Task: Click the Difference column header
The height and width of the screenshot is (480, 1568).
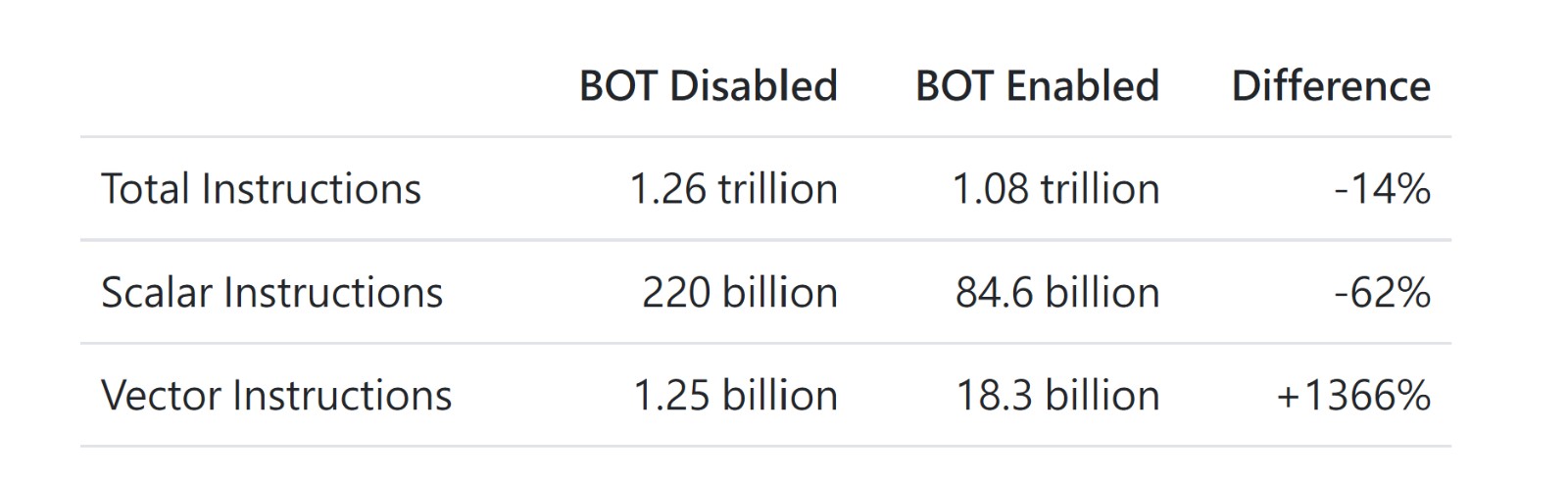Action: pyautogui.click(x=1330, y=86)
